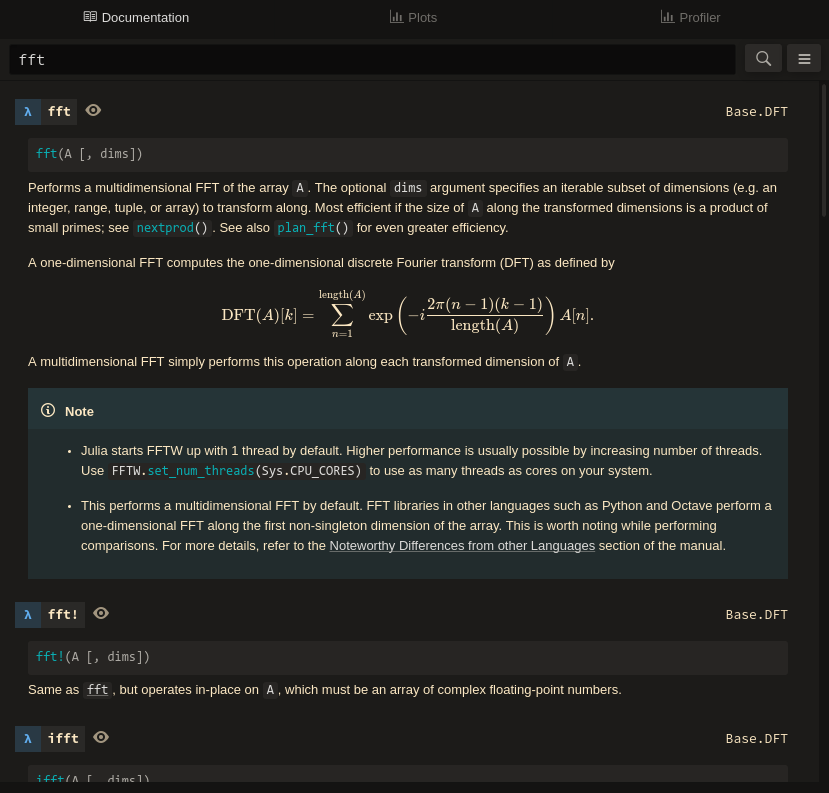Click the set_num_threads code link
This screenshot has height=793, width=829.
200,471
